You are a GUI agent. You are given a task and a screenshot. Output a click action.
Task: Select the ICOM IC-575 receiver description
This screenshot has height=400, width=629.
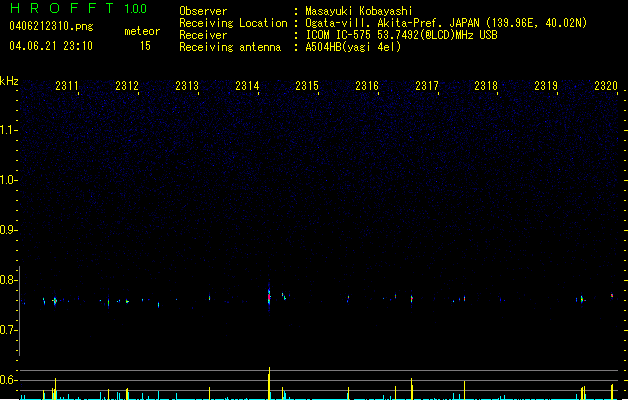tap(401, 35)
